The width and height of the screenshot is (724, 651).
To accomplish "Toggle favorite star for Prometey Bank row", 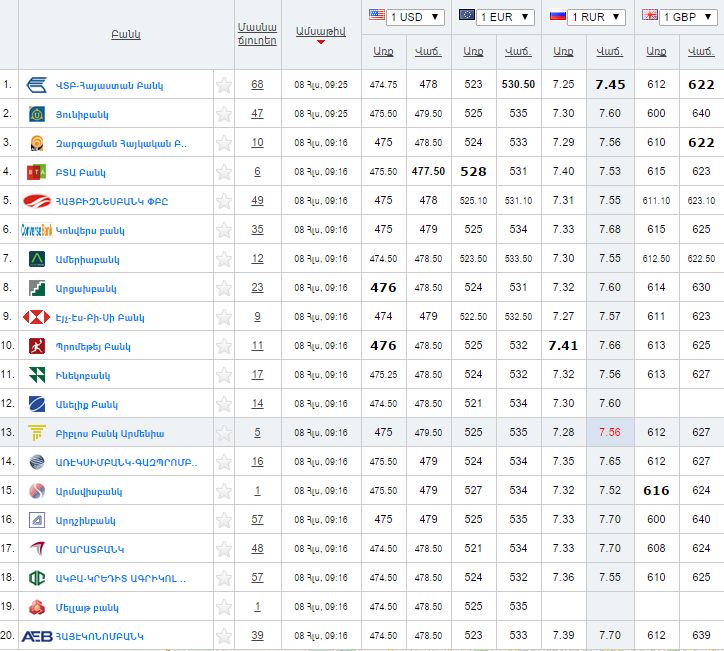I will pos(224,346).
